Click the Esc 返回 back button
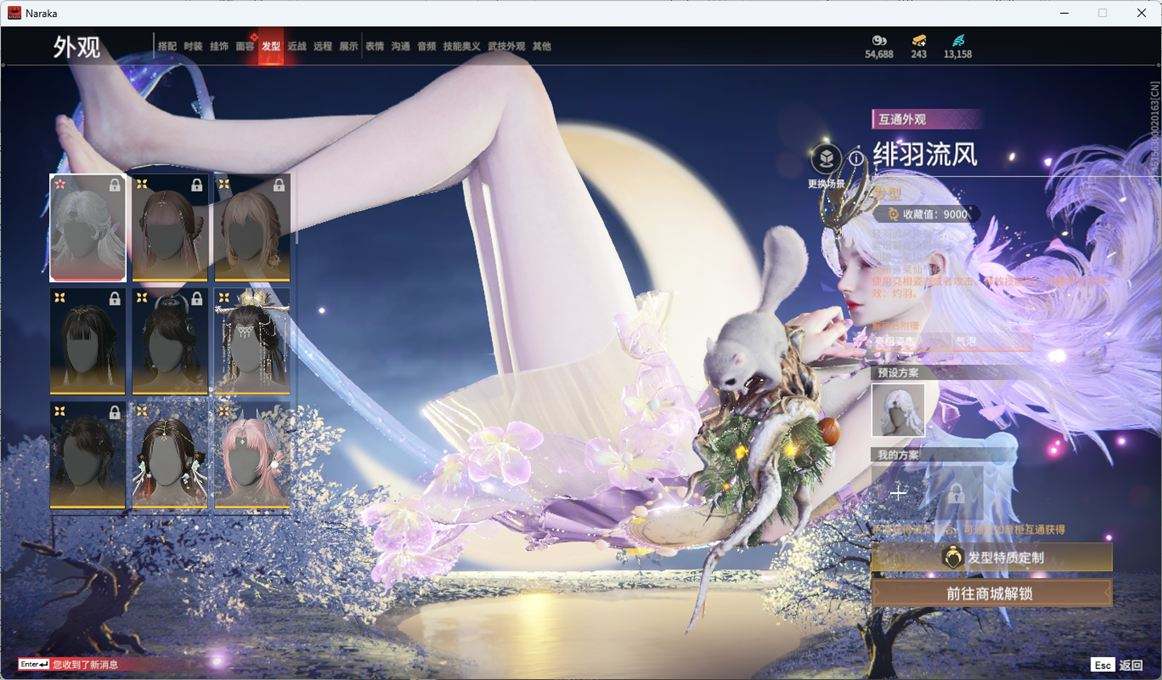1162x680 pixels. click(x=1118, y=665)
